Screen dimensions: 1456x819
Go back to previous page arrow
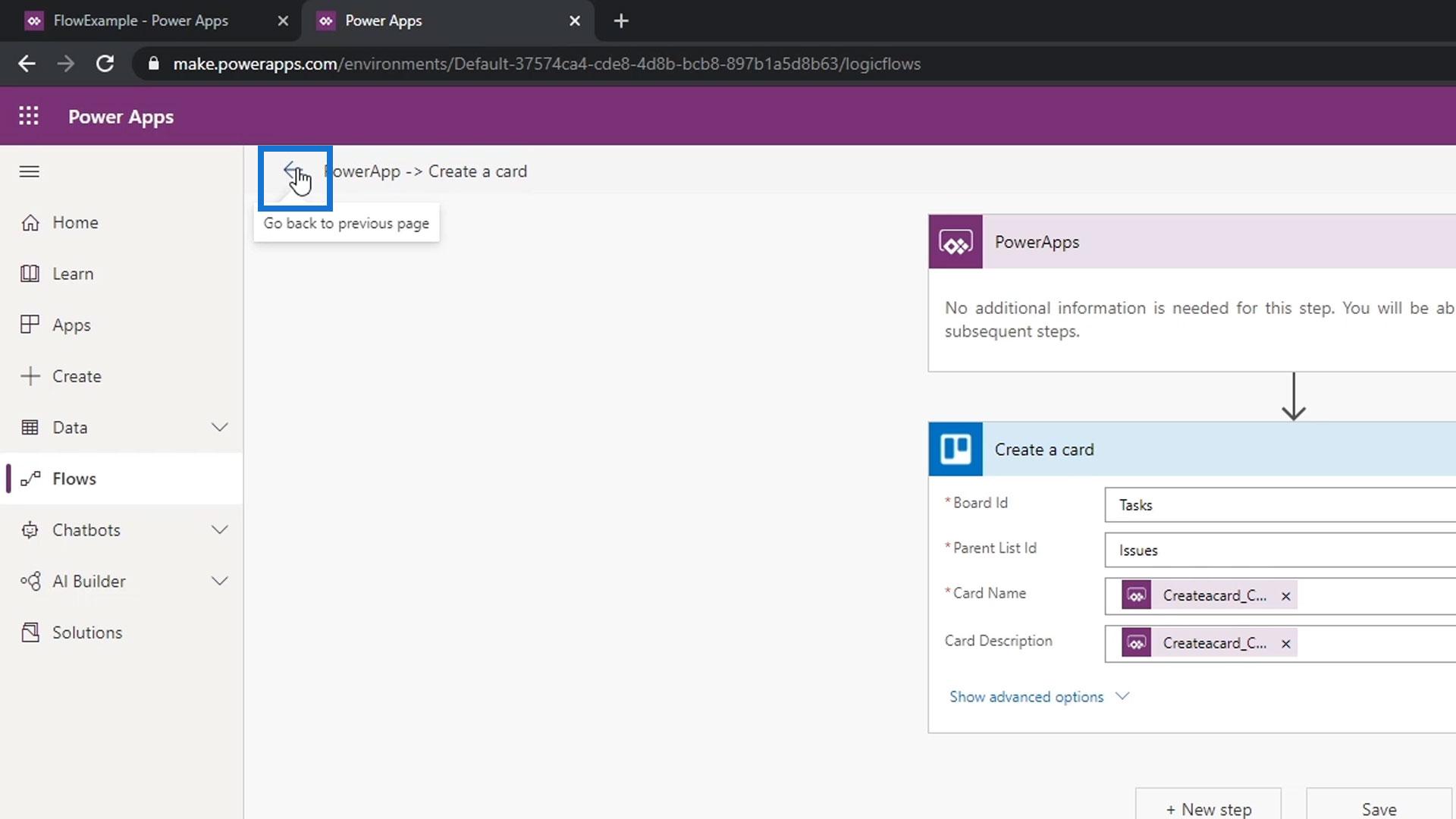291,171
